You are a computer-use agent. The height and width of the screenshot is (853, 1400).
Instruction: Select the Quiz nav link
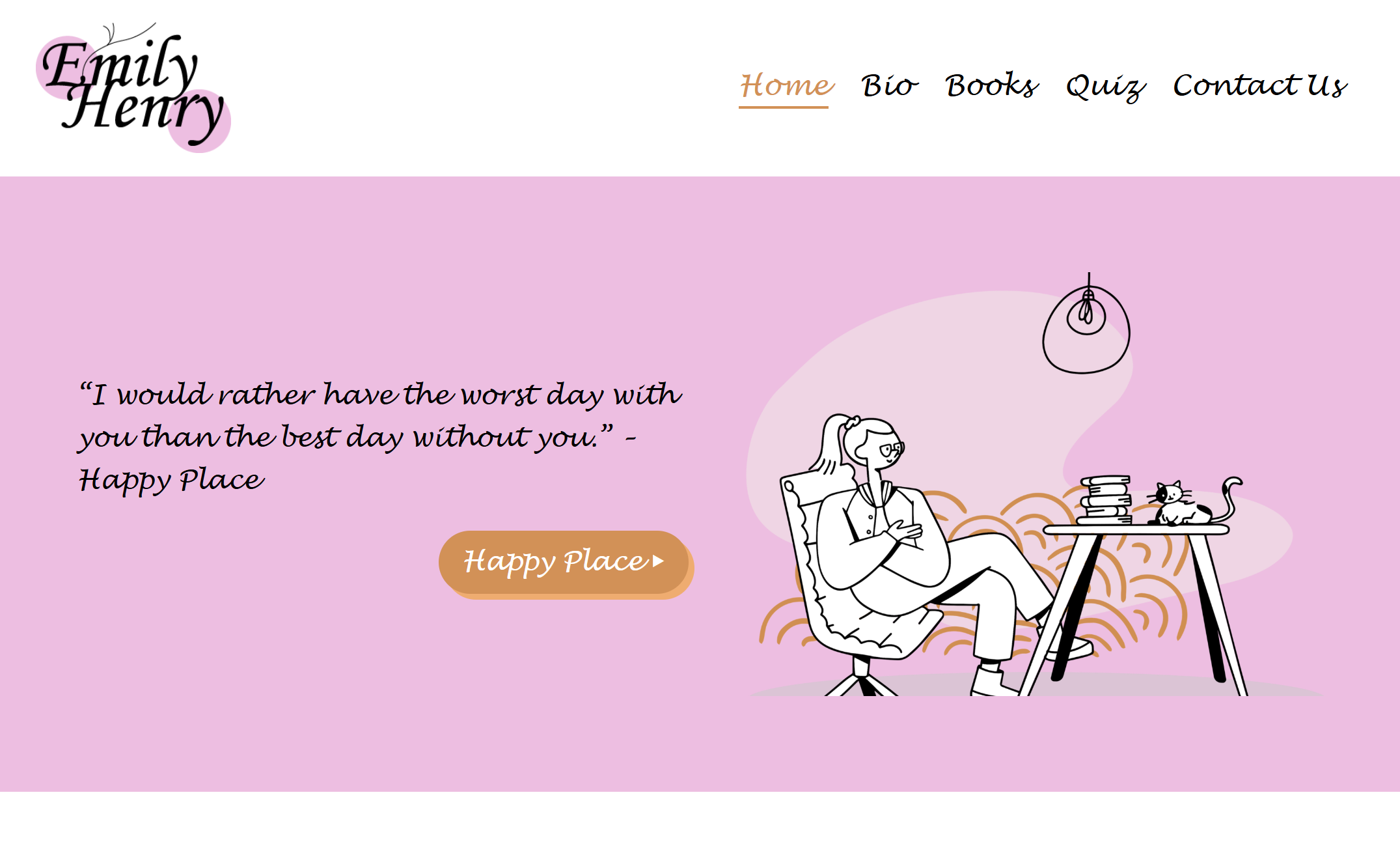point(1106,87)
